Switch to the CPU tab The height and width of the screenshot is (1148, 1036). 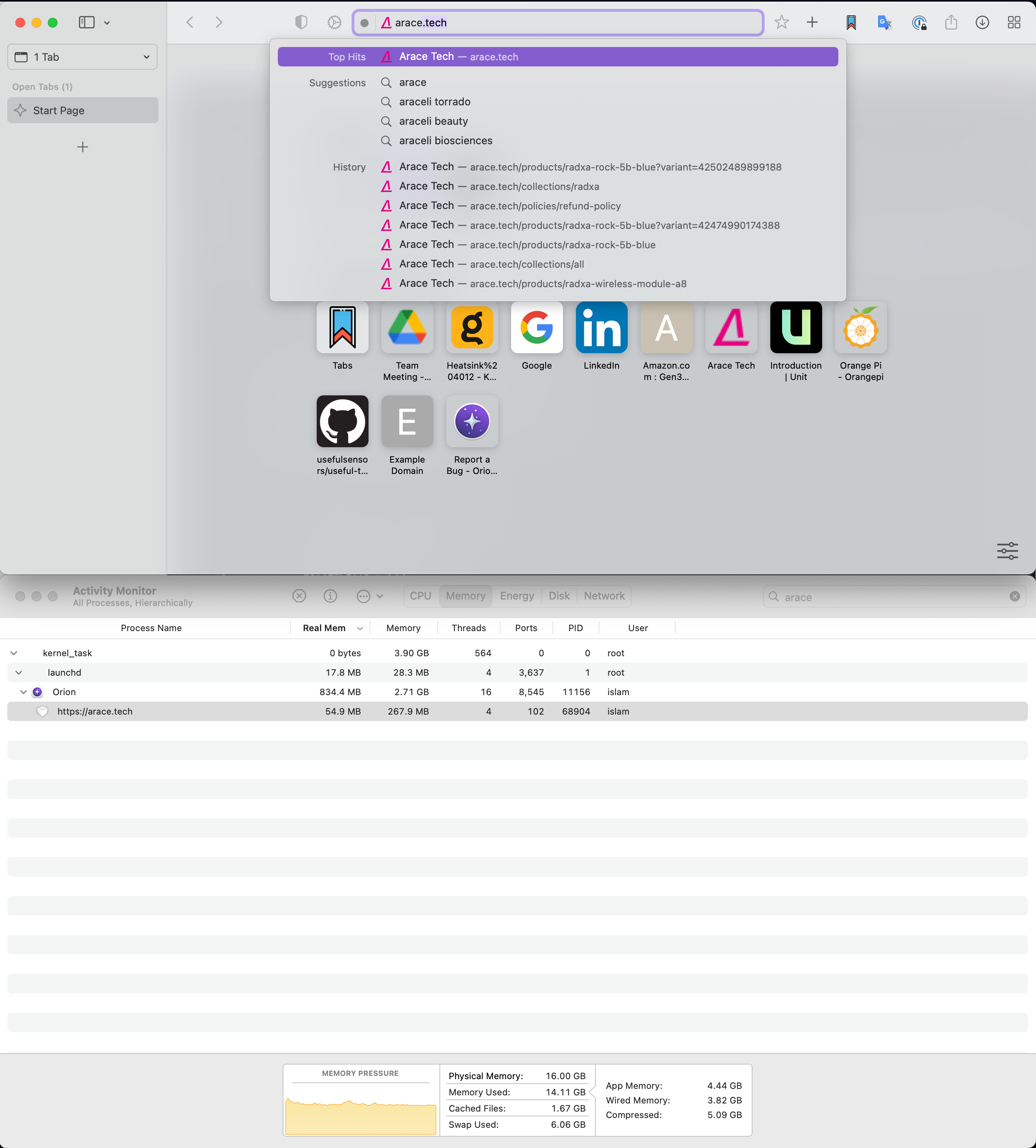point(421,595)
